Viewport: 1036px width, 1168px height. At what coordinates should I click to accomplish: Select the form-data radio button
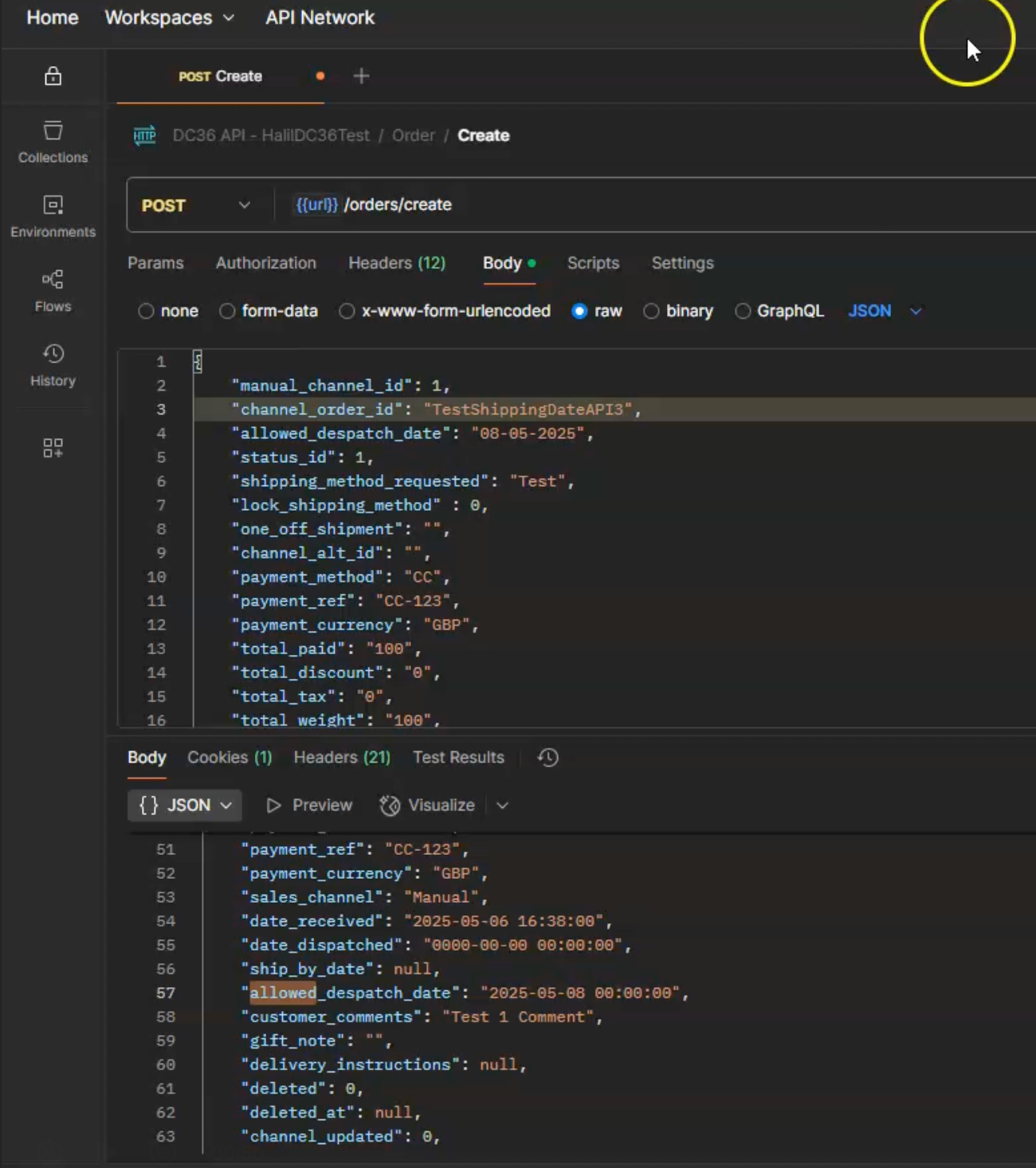(227, 312)
